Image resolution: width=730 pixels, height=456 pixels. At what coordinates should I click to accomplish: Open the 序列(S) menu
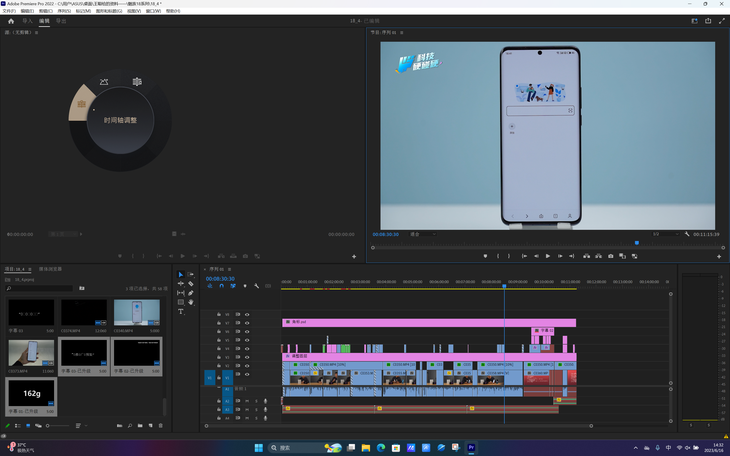(64, 11)
